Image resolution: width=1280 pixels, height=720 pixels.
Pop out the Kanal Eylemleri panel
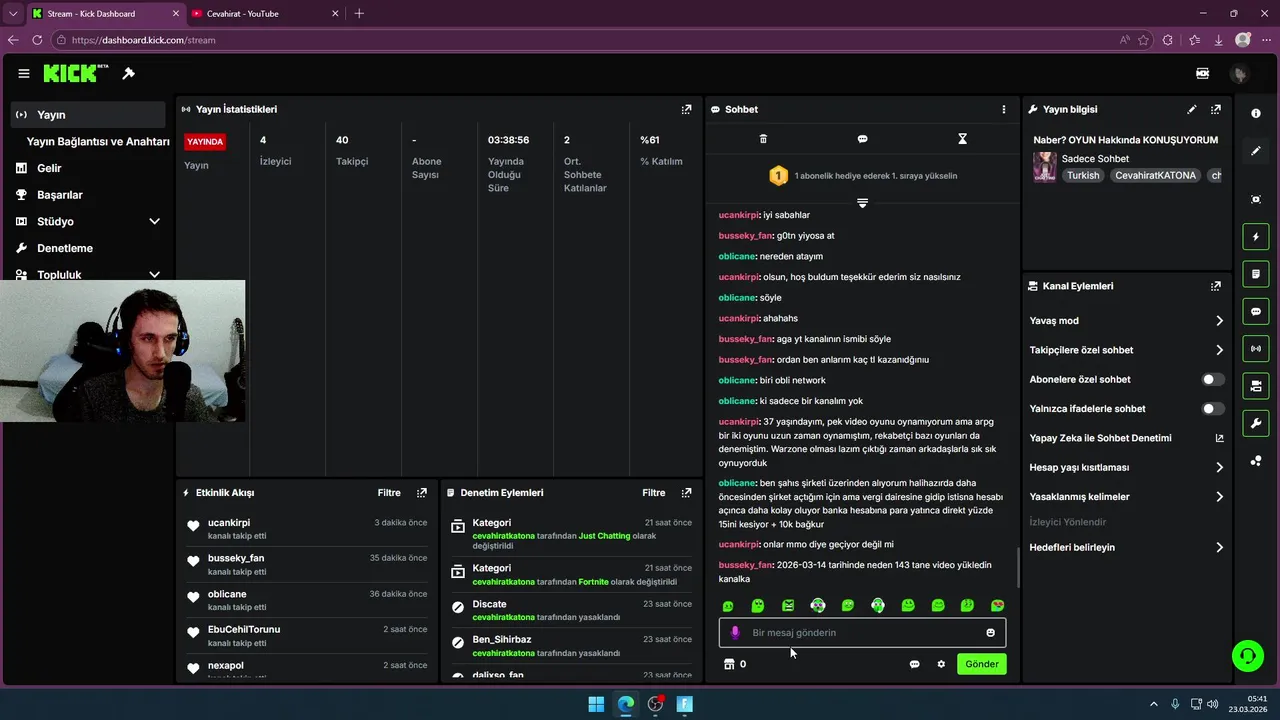1215,286
